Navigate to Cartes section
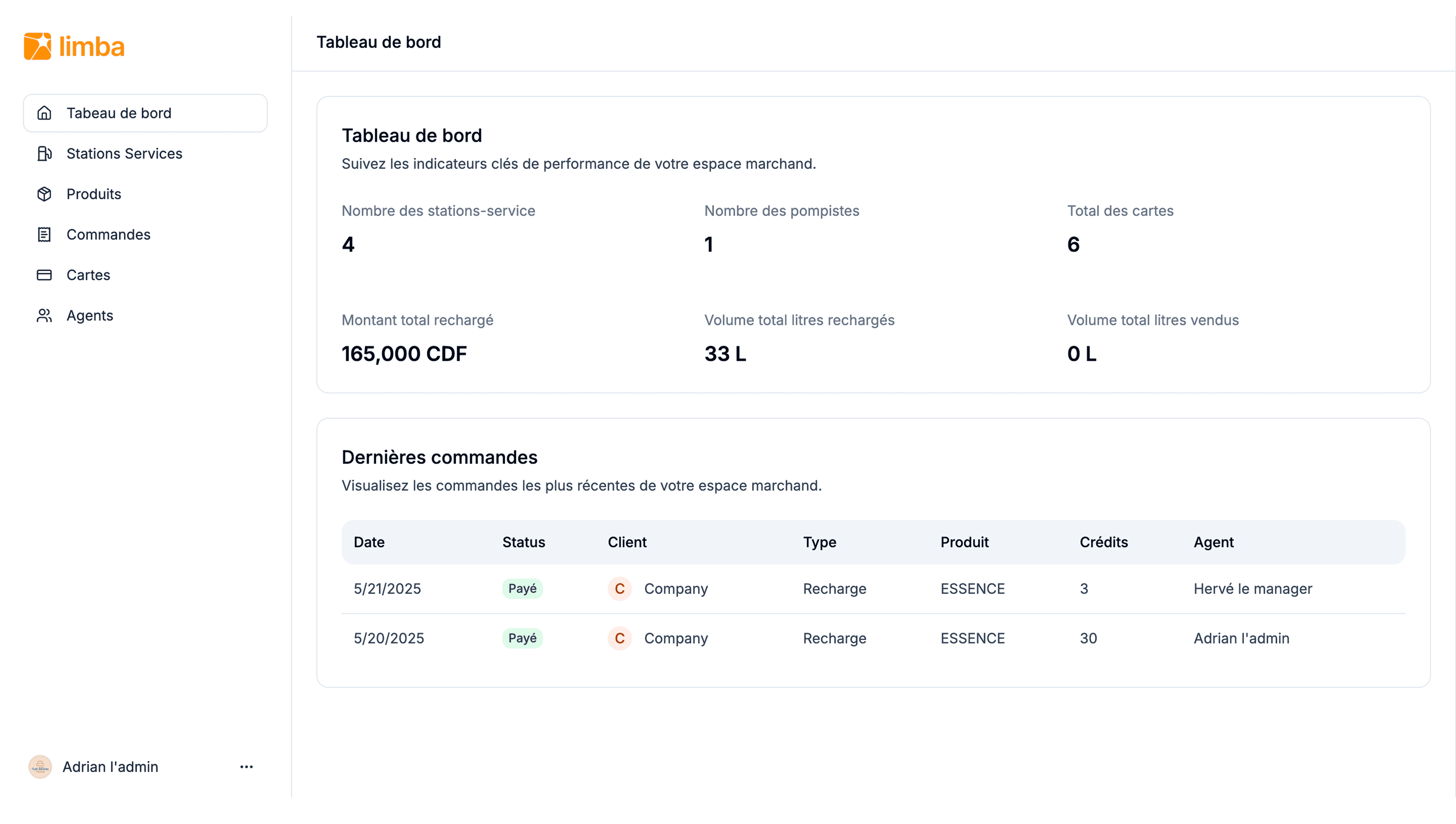Screen dimensions: 1456x824 pyautogui.click(x=88, y=275)
